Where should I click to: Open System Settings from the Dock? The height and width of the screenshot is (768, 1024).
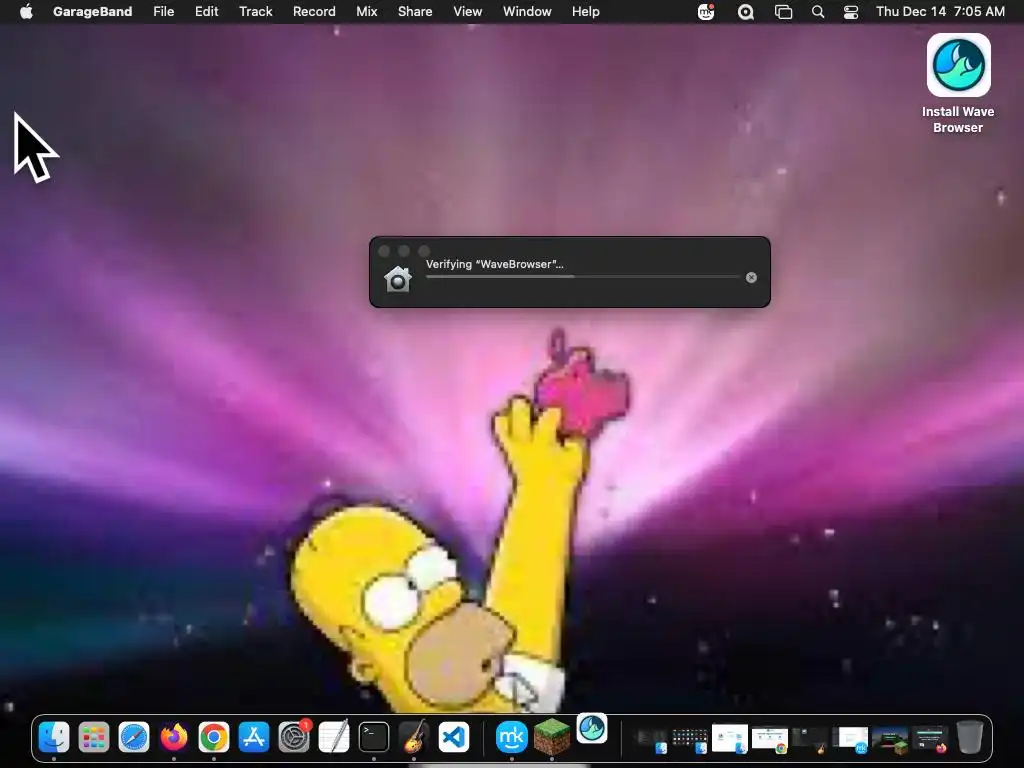click(294, 737)
